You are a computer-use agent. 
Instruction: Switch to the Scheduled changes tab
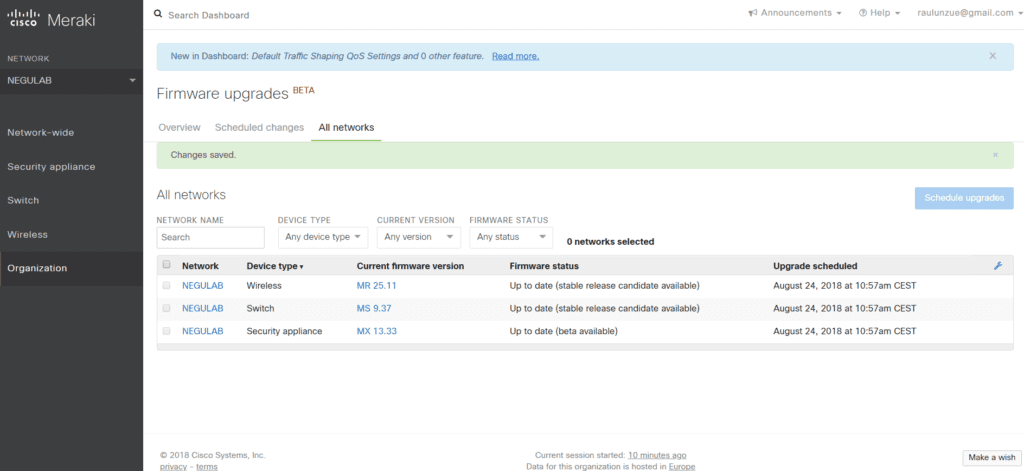click(x=259, y=127)
